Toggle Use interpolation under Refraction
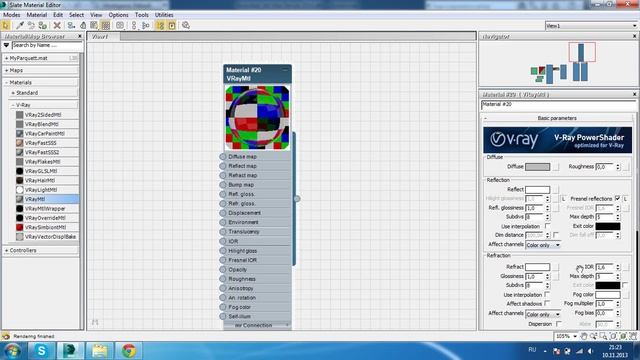The image size is (640, 360). tap(547, 294)
